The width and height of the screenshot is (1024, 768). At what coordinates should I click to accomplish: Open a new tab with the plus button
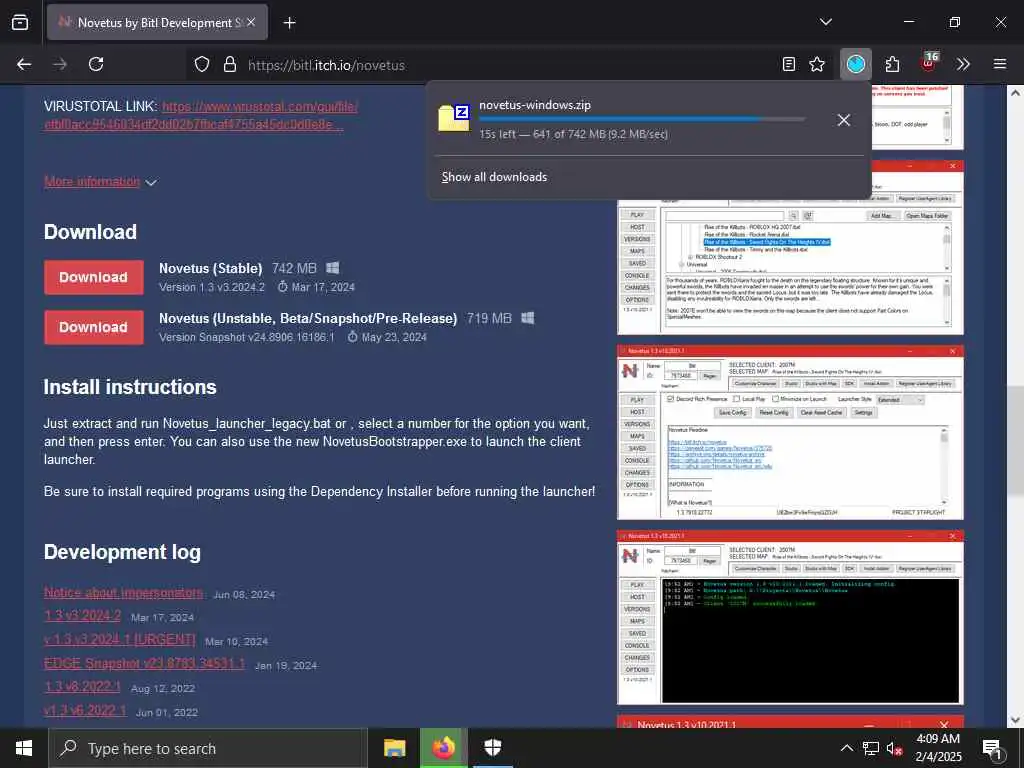(x=289, y=23)
